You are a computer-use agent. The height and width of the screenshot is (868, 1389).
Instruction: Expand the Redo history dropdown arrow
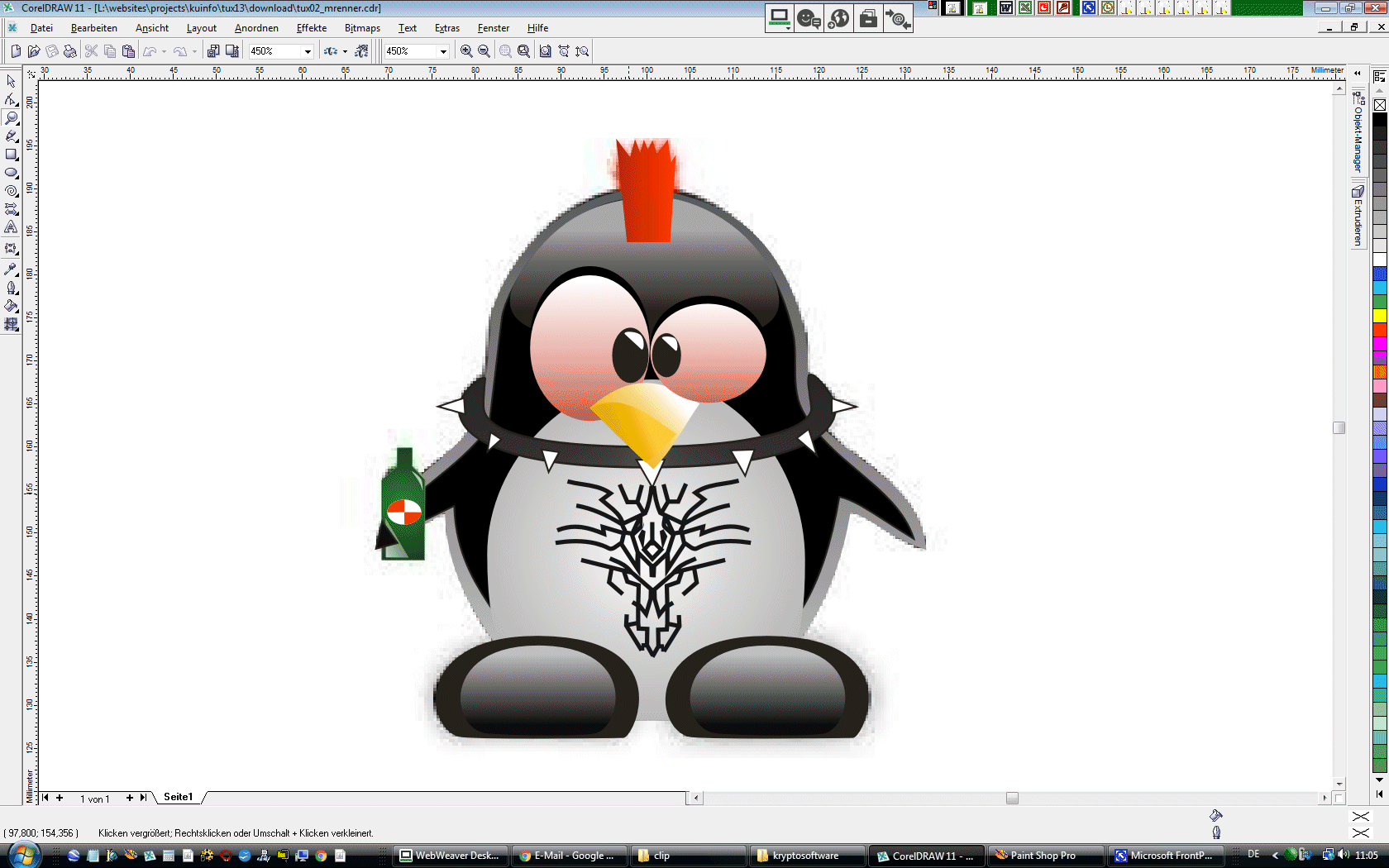tap(194, 51)
